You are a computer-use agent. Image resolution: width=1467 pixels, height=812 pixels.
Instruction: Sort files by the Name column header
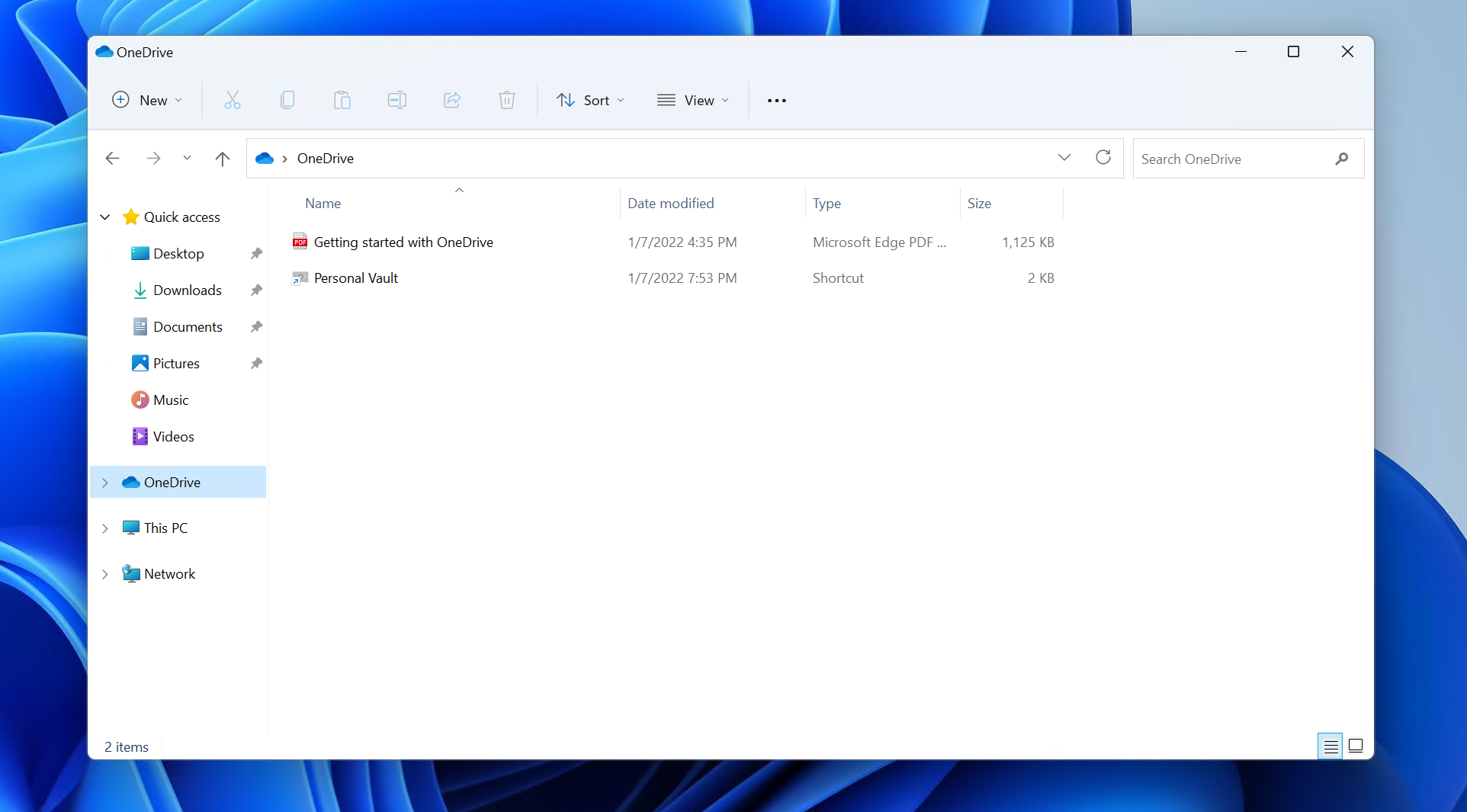[323, 203]
